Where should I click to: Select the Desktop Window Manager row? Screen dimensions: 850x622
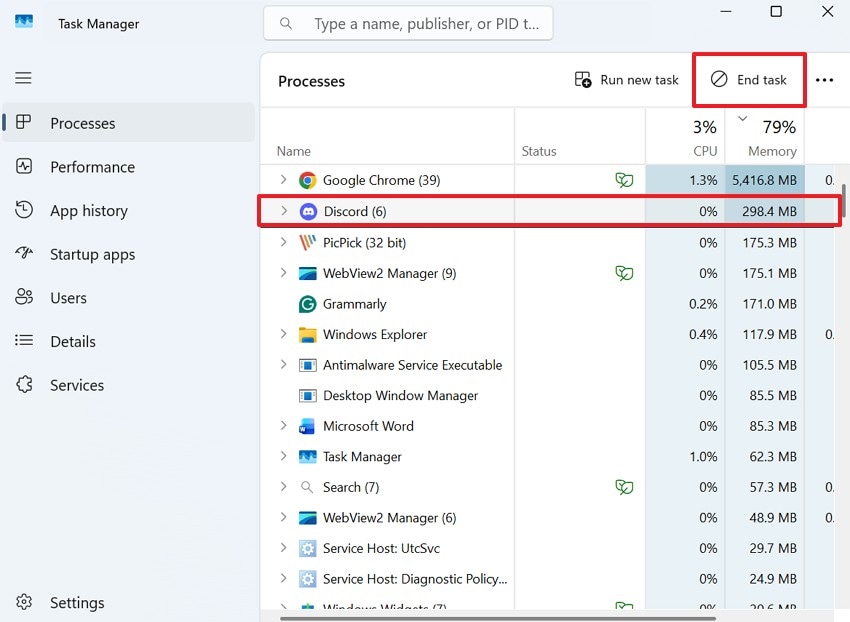tap(549, 396)
